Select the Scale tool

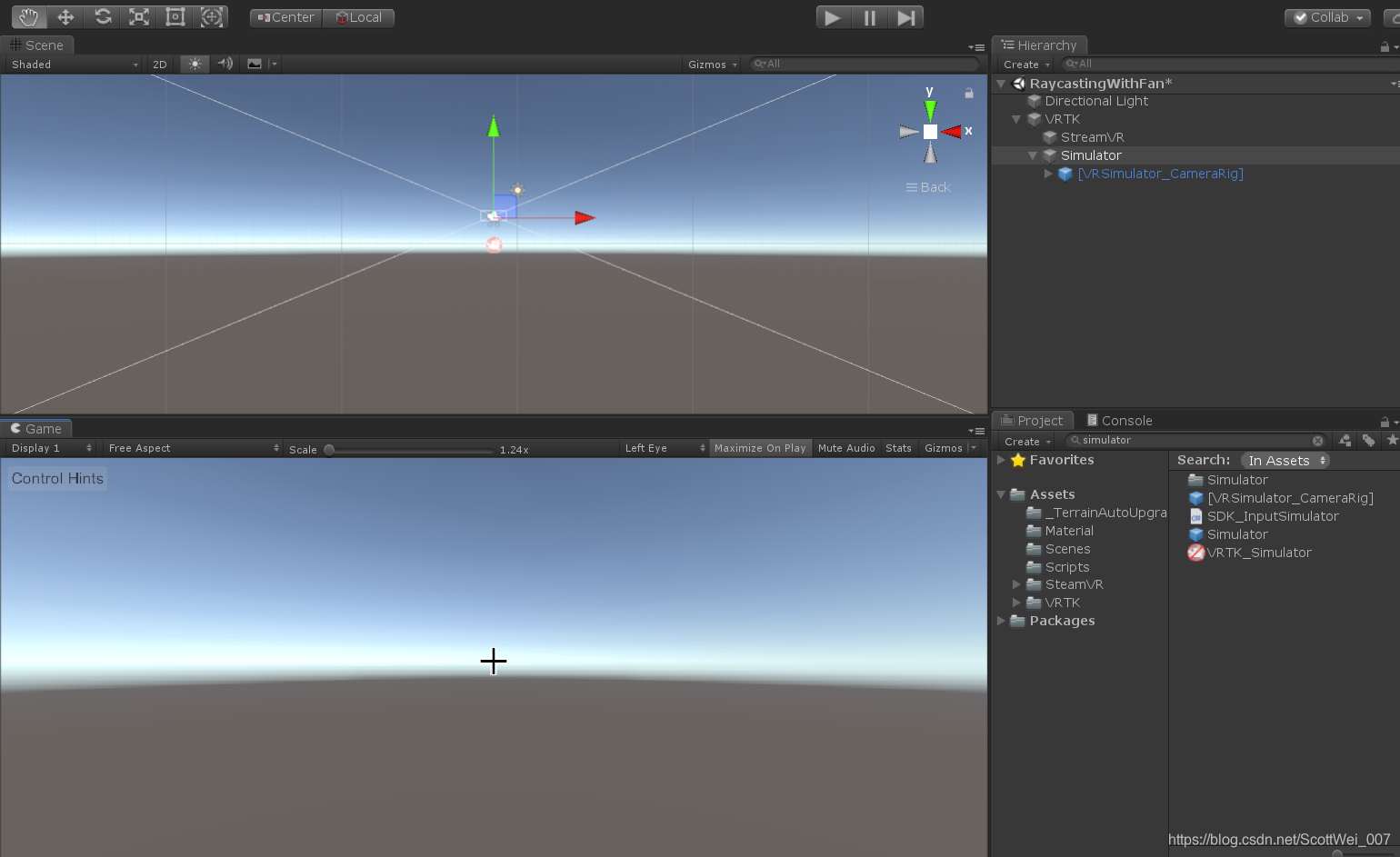pos(138,16)
